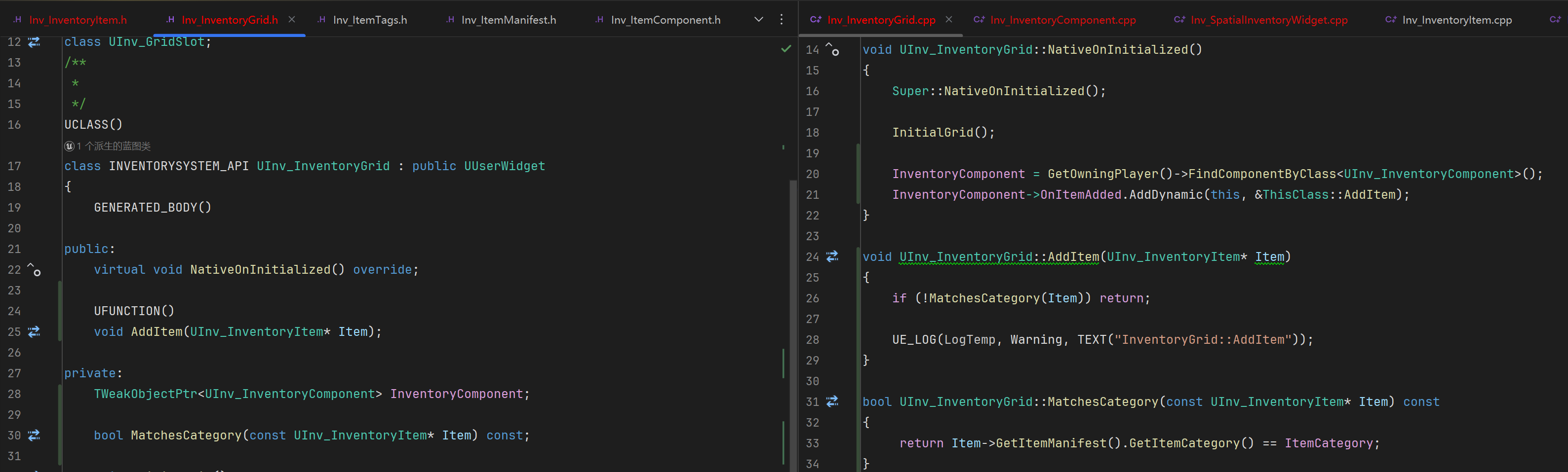Screen dimensions: 1568x472
Task: Click the "InventoryGrid::AddItem" string literal
Action: coord(1203,339)
